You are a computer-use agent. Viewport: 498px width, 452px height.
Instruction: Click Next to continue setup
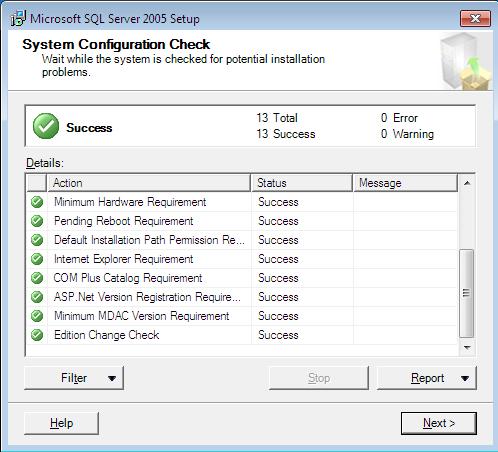439,423
